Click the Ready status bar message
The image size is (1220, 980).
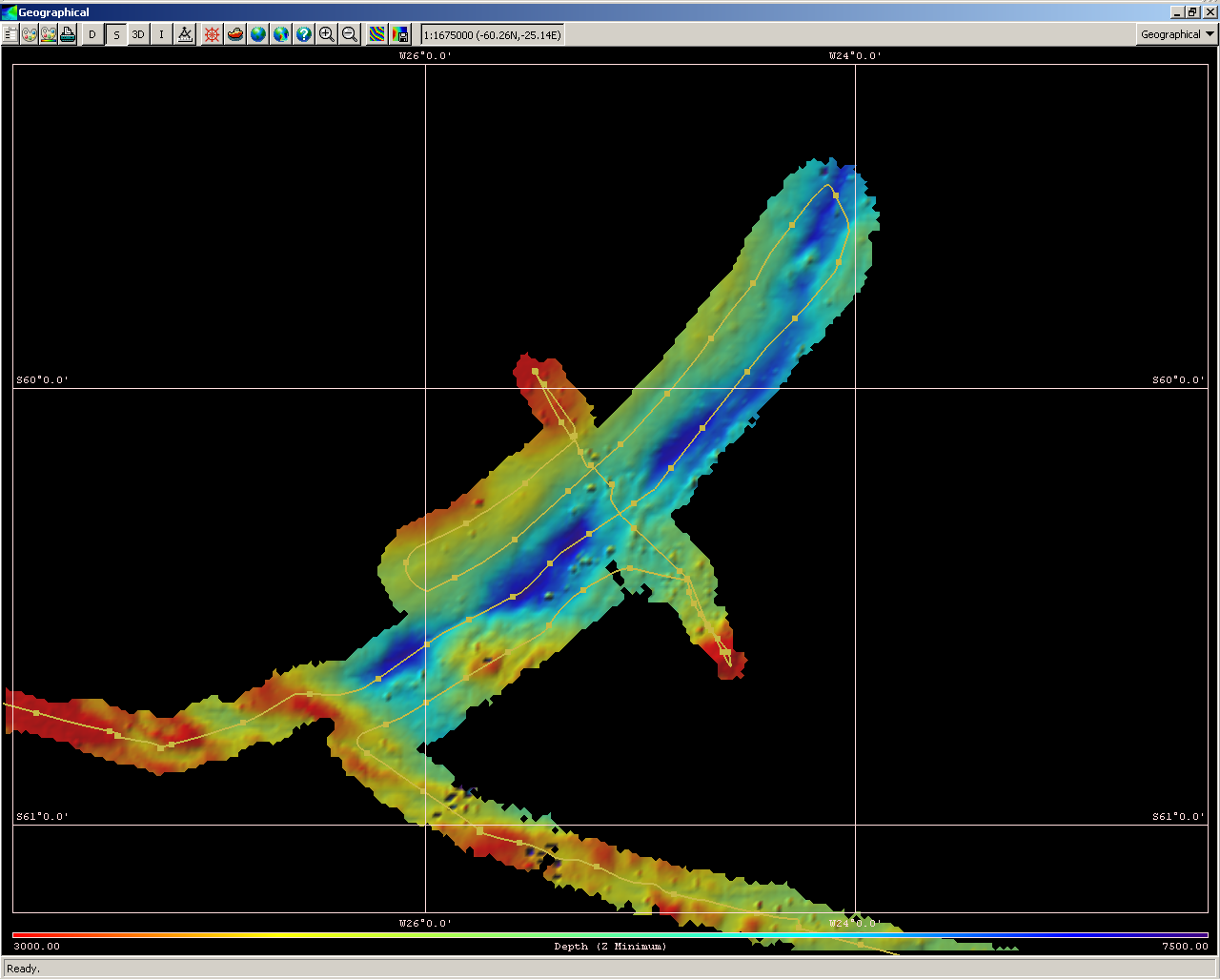coord(23,969)
